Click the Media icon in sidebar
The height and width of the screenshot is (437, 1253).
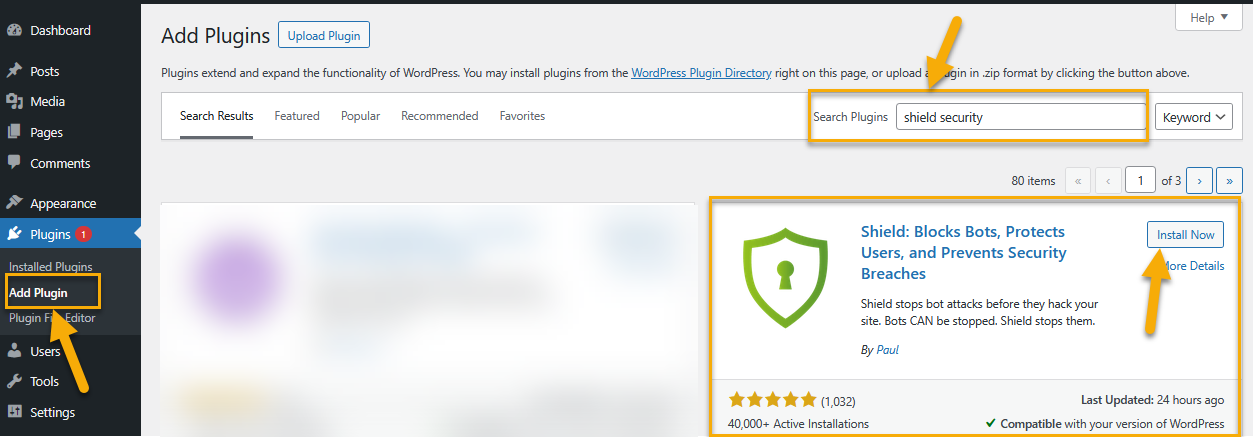(15, 102)
